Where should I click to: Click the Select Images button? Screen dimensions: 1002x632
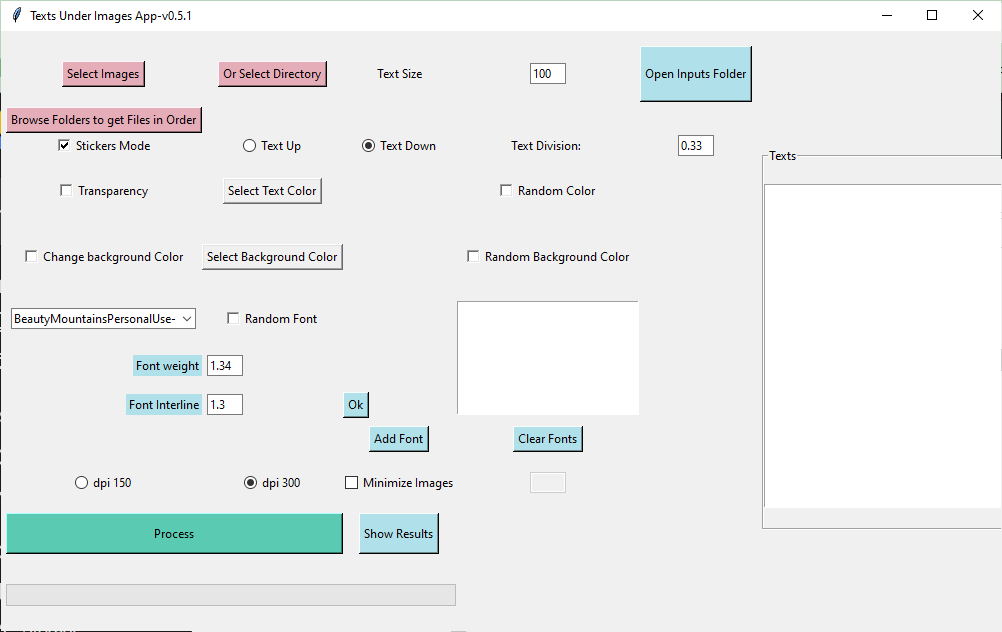click(x=104, y=74)
